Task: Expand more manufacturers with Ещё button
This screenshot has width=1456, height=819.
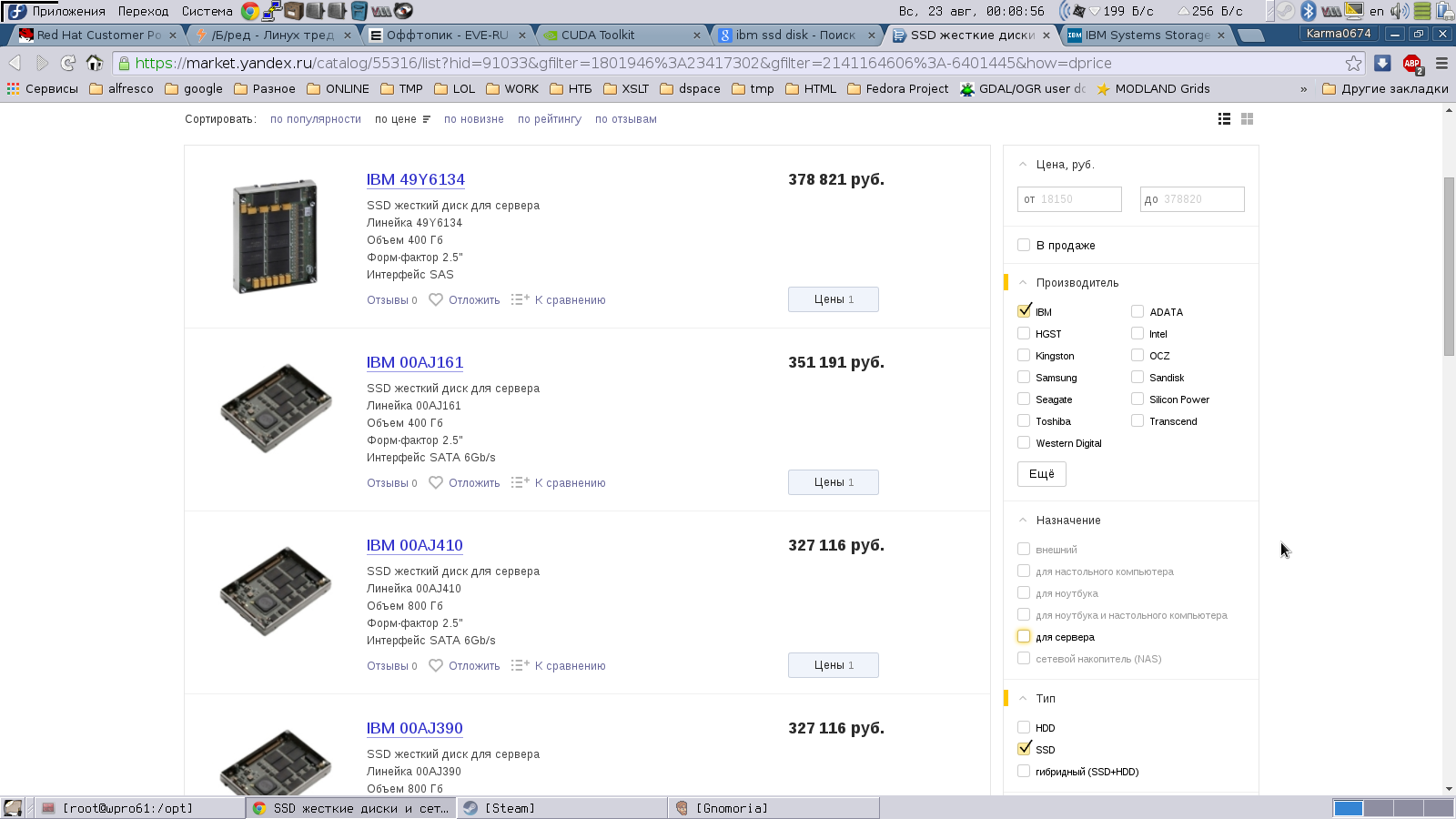Action: pyautogui.click(x=1042, y=474)
